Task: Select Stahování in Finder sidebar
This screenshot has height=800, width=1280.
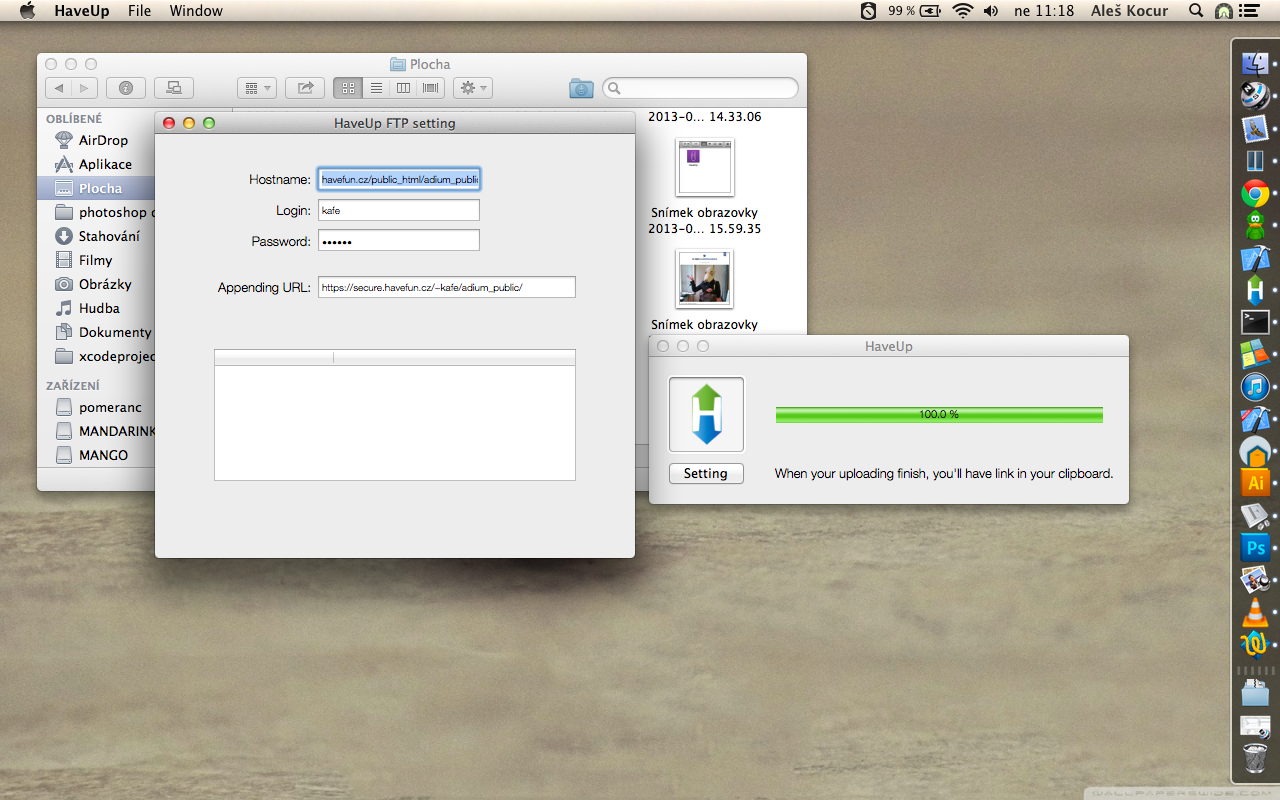Action: pyautogui.click(x=95, y=236)
